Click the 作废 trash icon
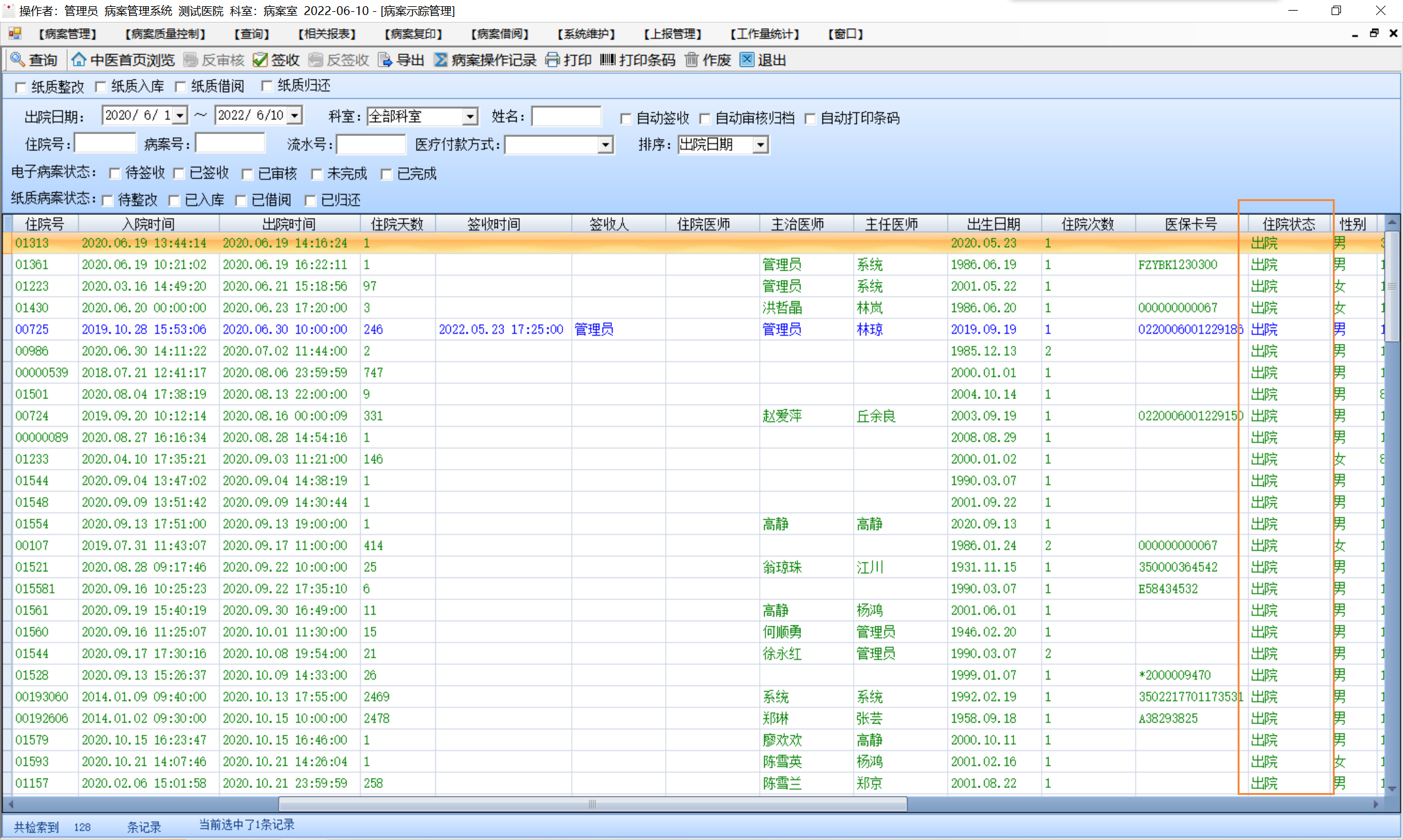This screenshot has height=840, width=1403. [691, 60]
